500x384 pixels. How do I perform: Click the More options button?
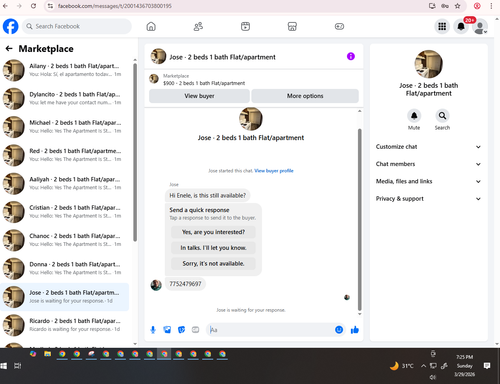tap(305, 96)
